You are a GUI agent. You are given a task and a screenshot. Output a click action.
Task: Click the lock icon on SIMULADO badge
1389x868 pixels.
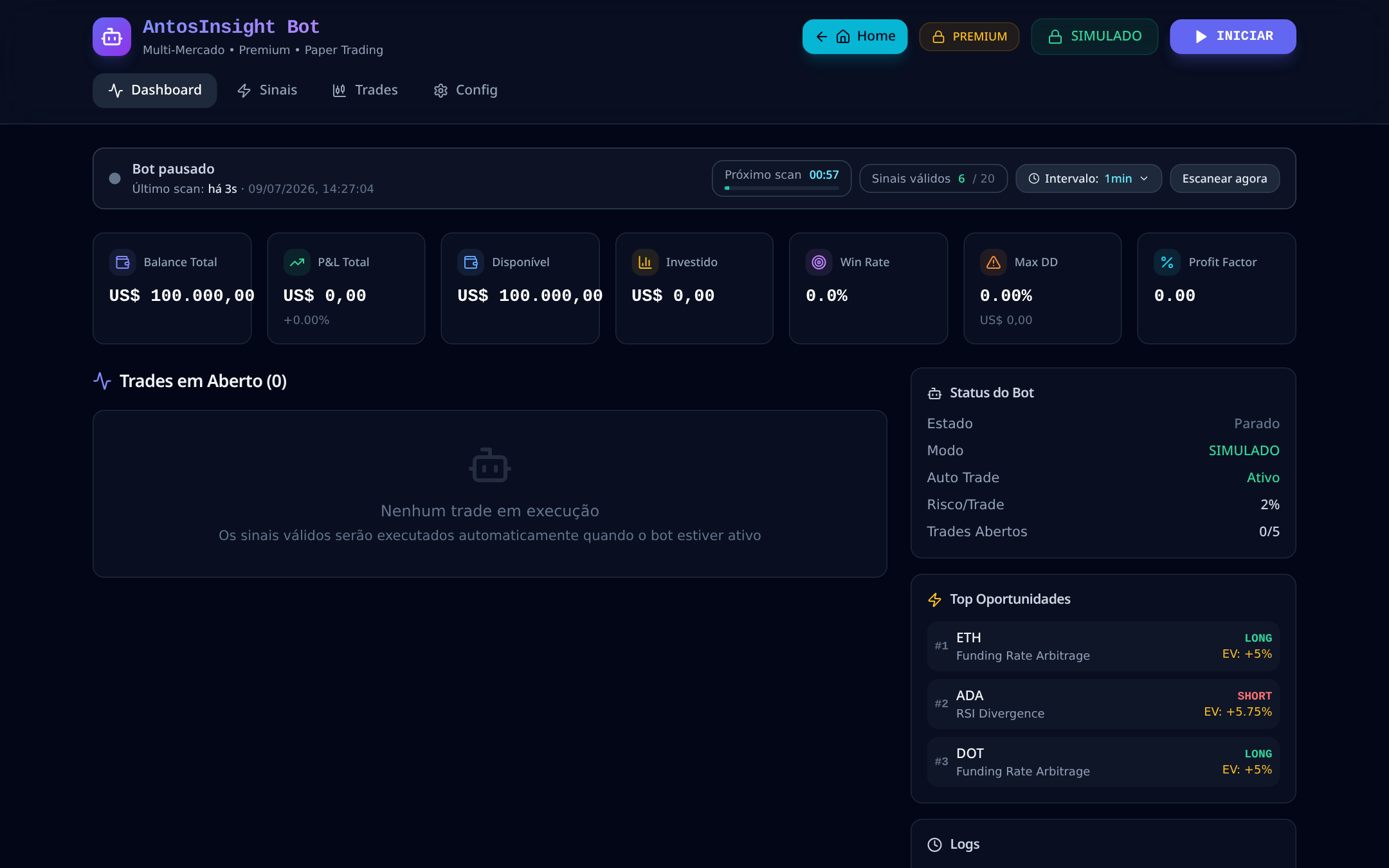click(x=1055, y=37)
